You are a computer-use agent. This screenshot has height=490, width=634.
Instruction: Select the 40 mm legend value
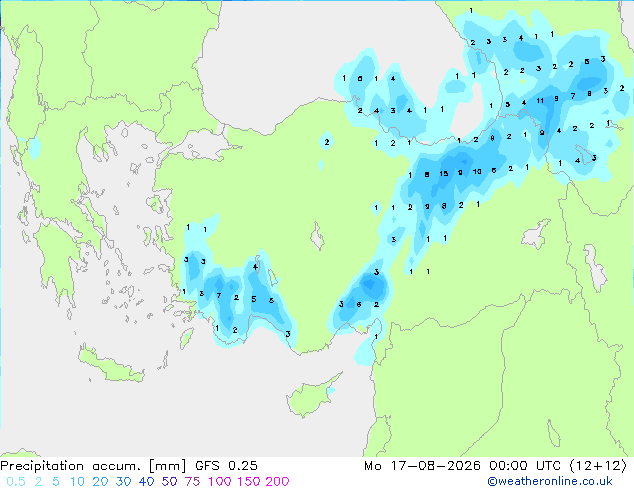click(x=146, y=482)
